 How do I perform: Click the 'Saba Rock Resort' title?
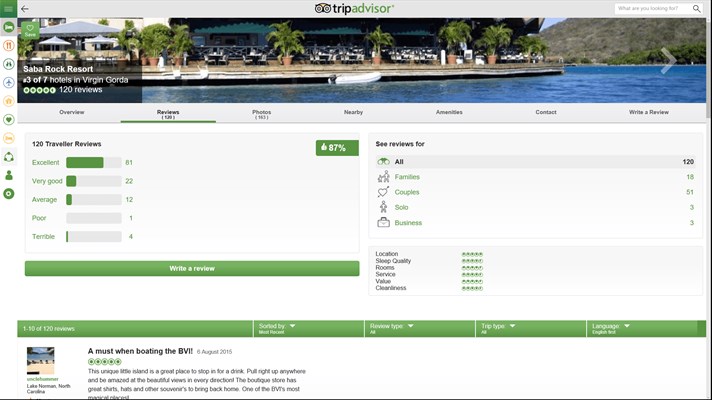pyautogui.click(x=58, y=69)
